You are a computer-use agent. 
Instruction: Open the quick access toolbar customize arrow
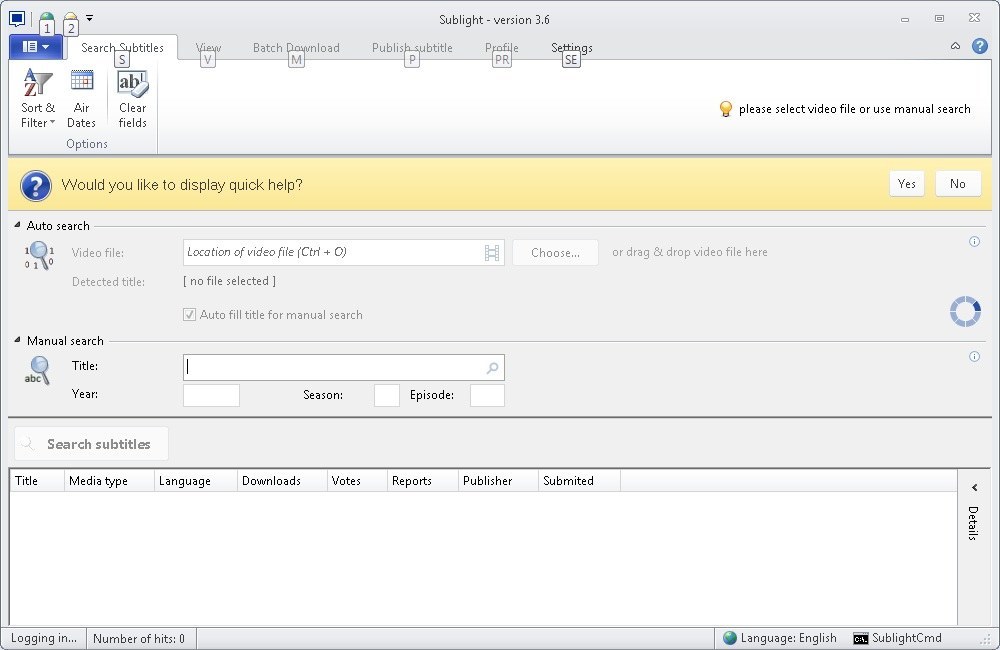(x=89, y=18)
